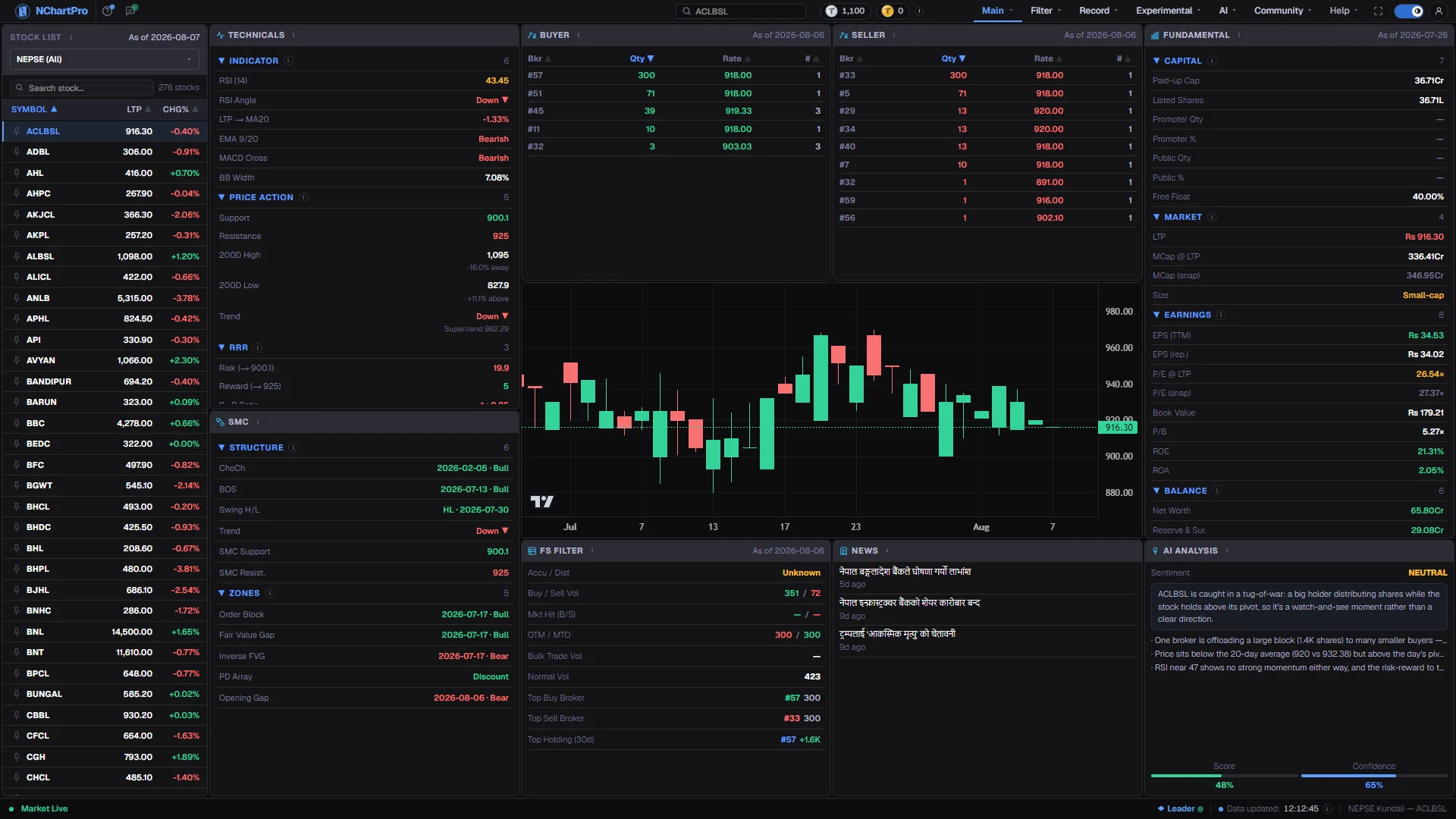Click the Stock List panel options icon
This screenshot has height=819, width=1456.
[71, 37]
